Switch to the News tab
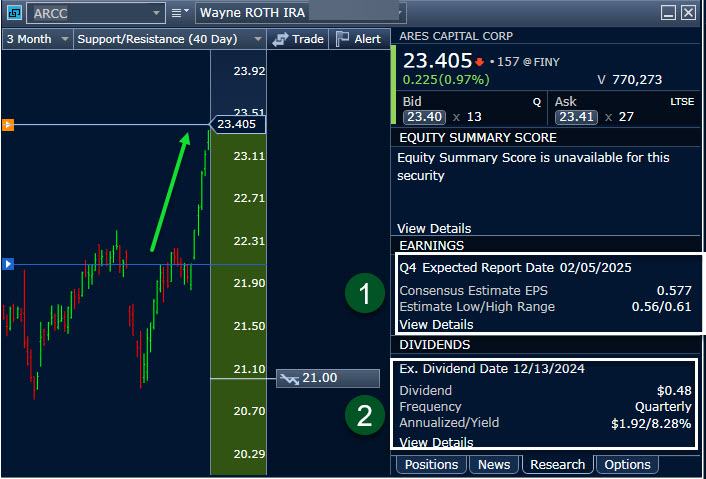Image resolution: width=706 pixels, height=479 pixels. point(494,464)
